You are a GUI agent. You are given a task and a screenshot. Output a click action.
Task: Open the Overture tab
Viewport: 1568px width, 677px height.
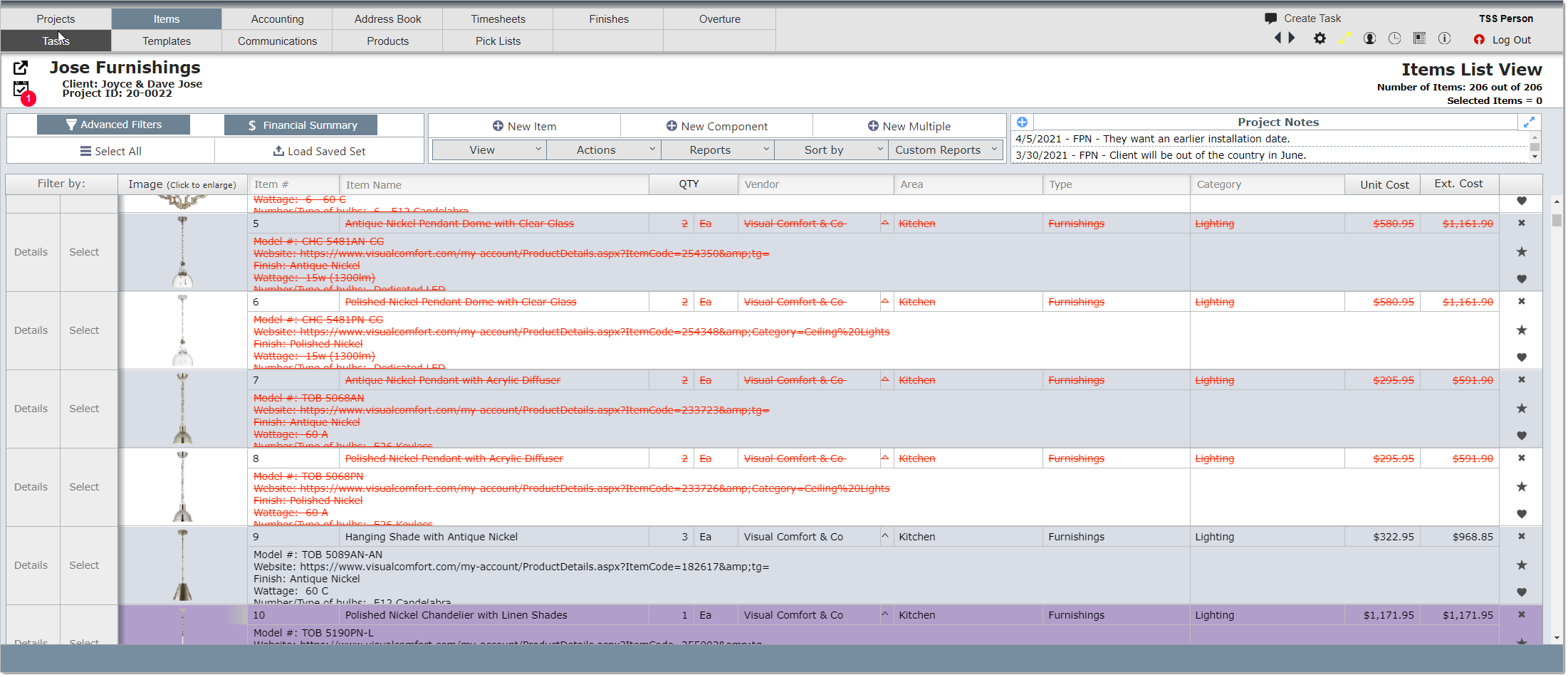(x=719, y=19)
